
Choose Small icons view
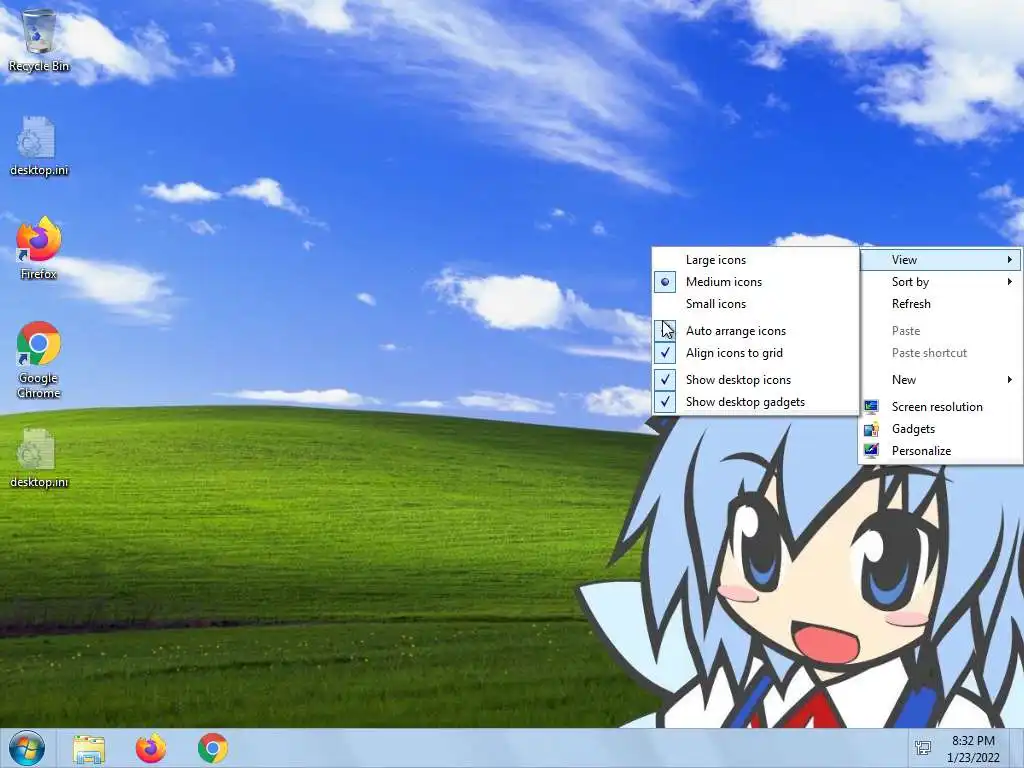756,304
